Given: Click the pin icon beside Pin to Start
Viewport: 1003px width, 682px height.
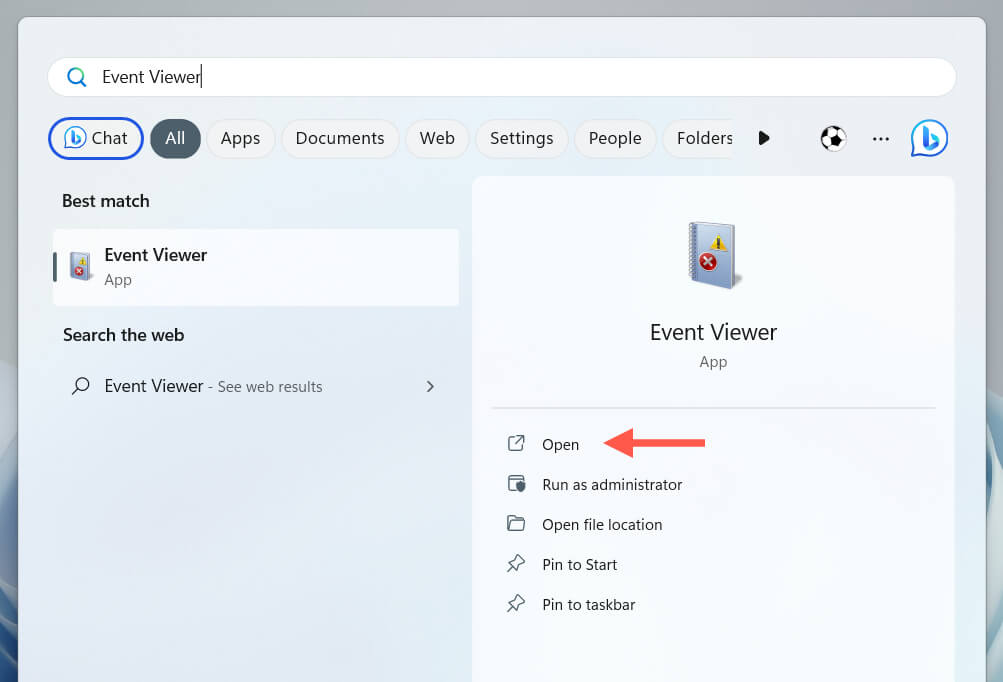Looking at the screenshot, I should coord(516,564).
